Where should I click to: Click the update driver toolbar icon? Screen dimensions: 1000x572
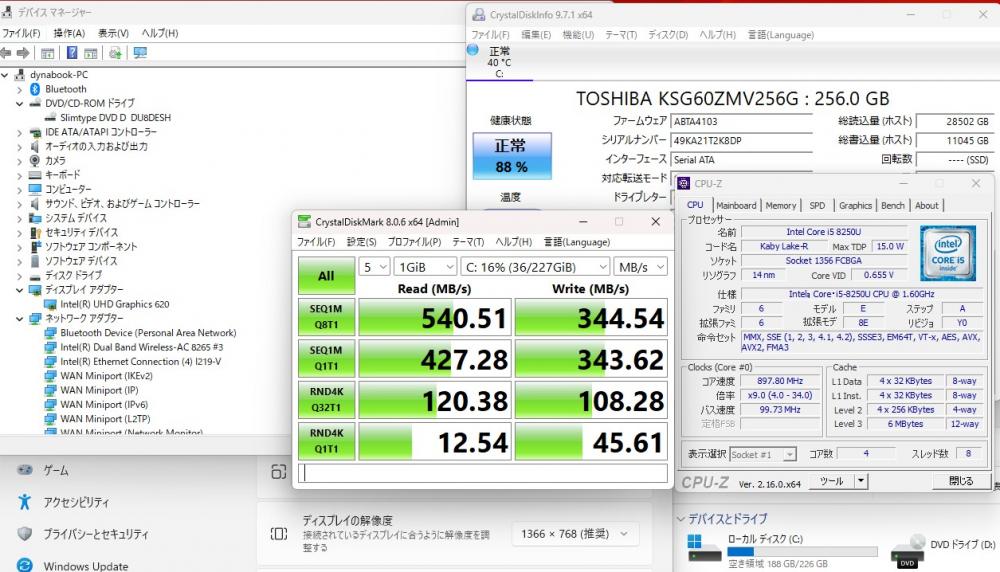(116, 53)
